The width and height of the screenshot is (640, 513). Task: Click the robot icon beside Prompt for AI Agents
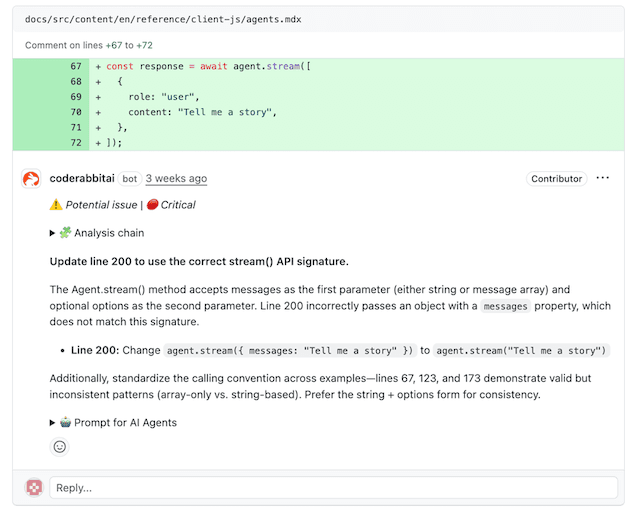(65, 423)
